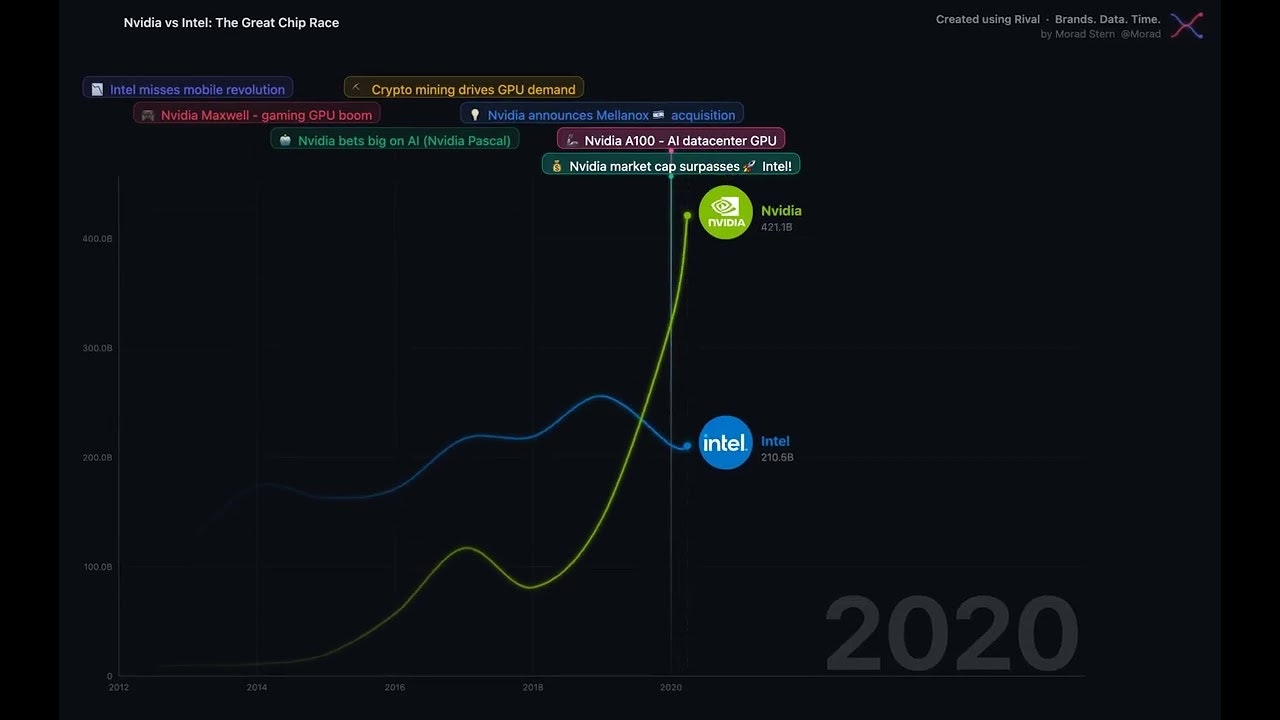The height and width of the screenshot is (720, 1280).
Task: Click the lightbulb icon in the Mellanox tag
Action: point(475,115)
